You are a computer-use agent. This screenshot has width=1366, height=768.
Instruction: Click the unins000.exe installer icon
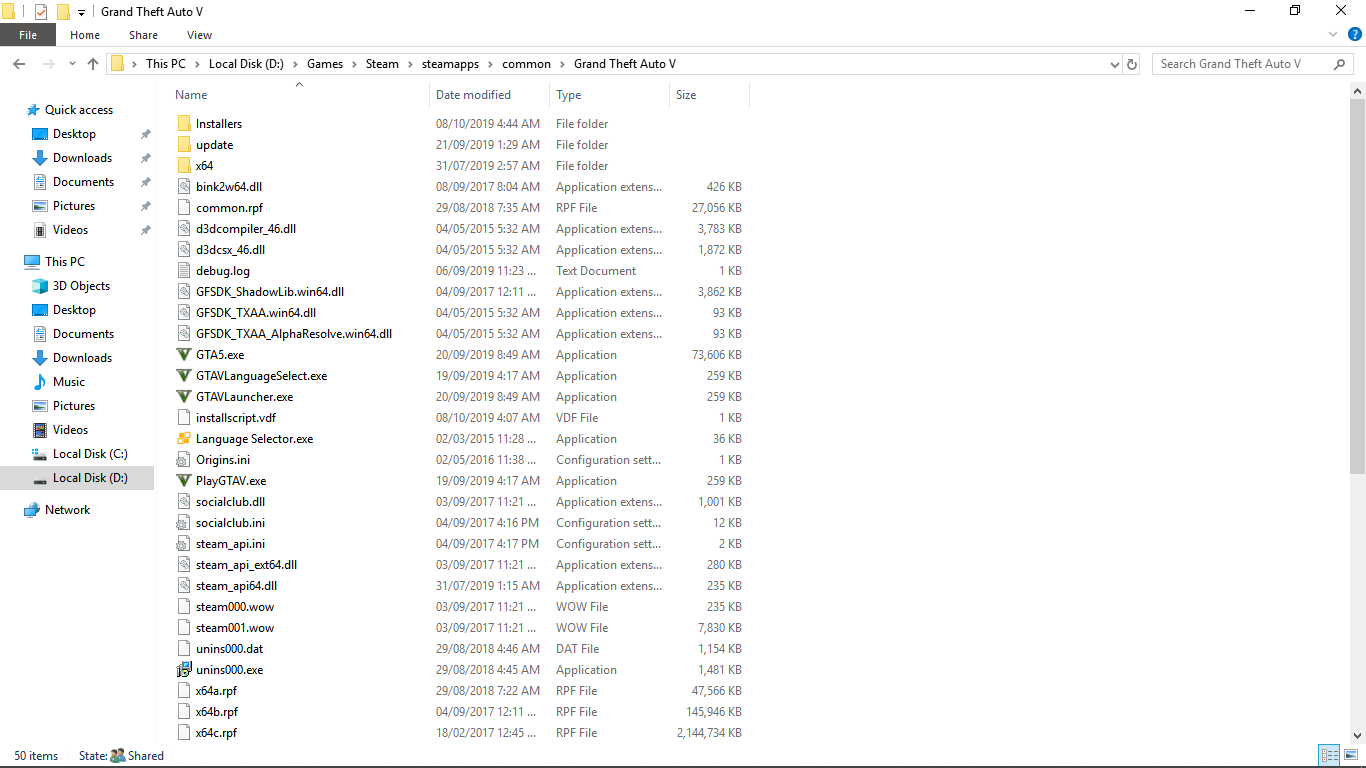click(183, 670)
